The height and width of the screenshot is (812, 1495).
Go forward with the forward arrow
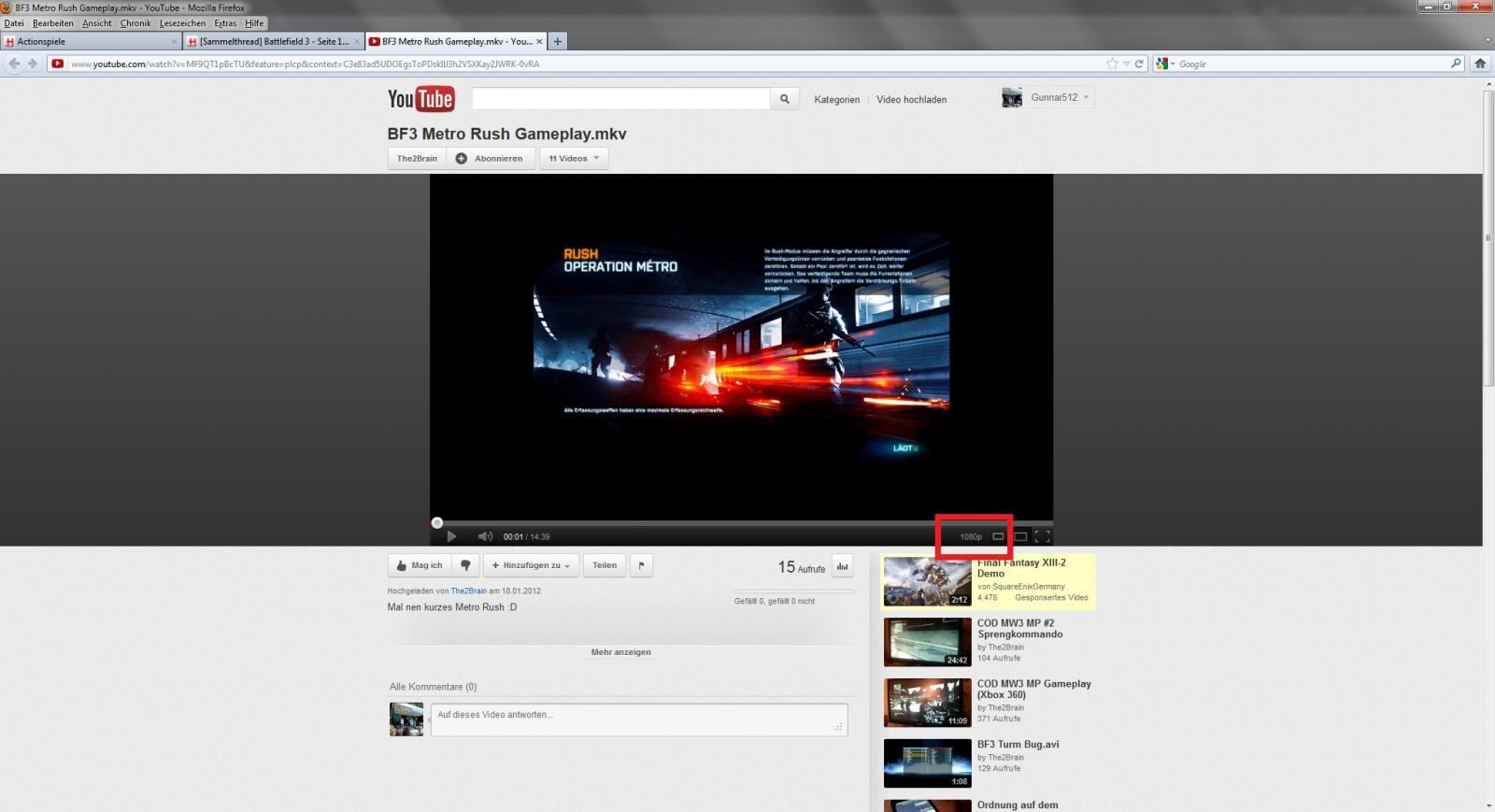(33, 64)
